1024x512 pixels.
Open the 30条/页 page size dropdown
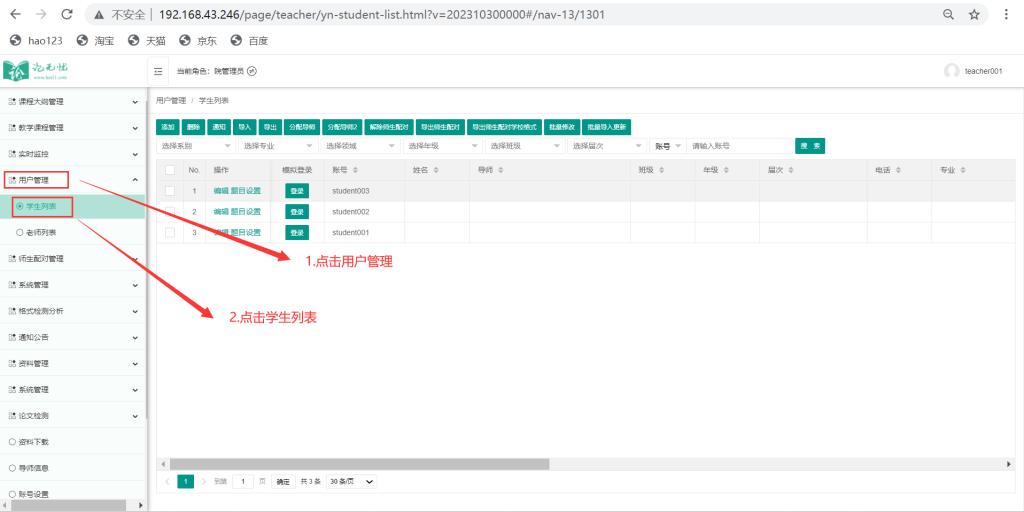pyautogui.click(x=351, y=481)
